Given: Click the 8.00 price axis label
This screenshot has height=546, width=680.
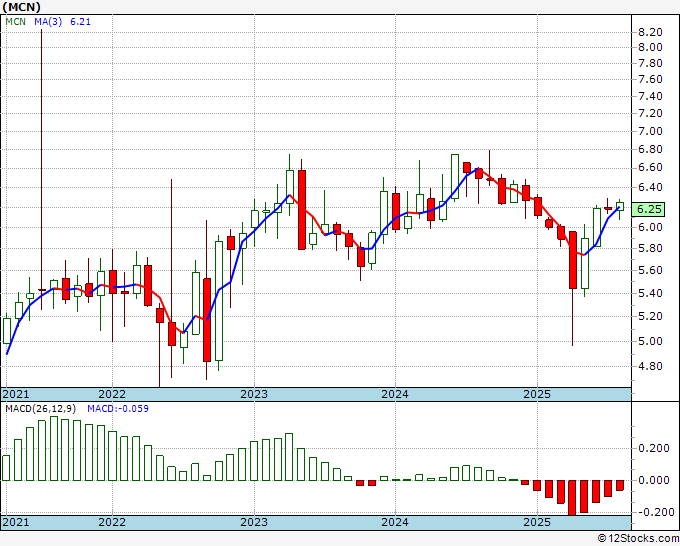Looking at the screenshot, I should pyautogui.click(x=650, y=47).
